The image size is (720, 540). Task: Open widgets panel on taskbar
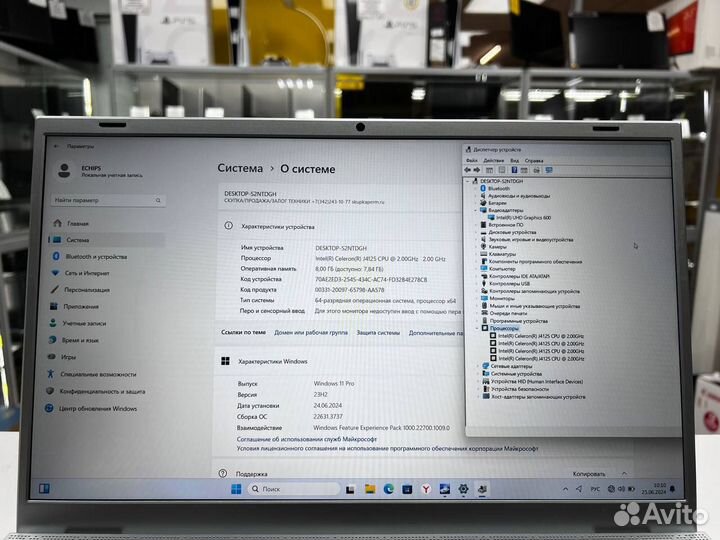pos(44,489)
